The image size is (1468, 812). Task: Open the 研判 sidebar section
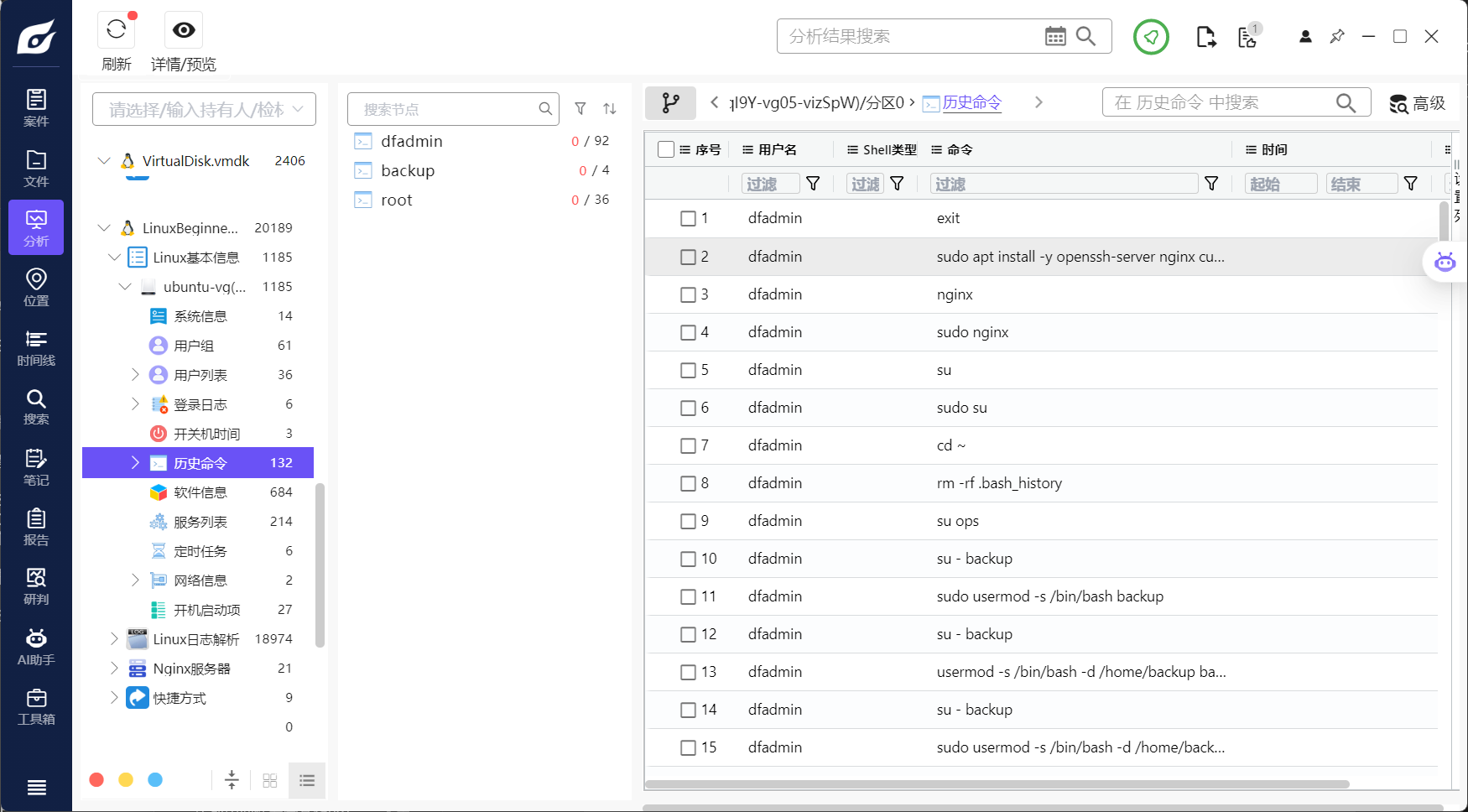(36, 586)
